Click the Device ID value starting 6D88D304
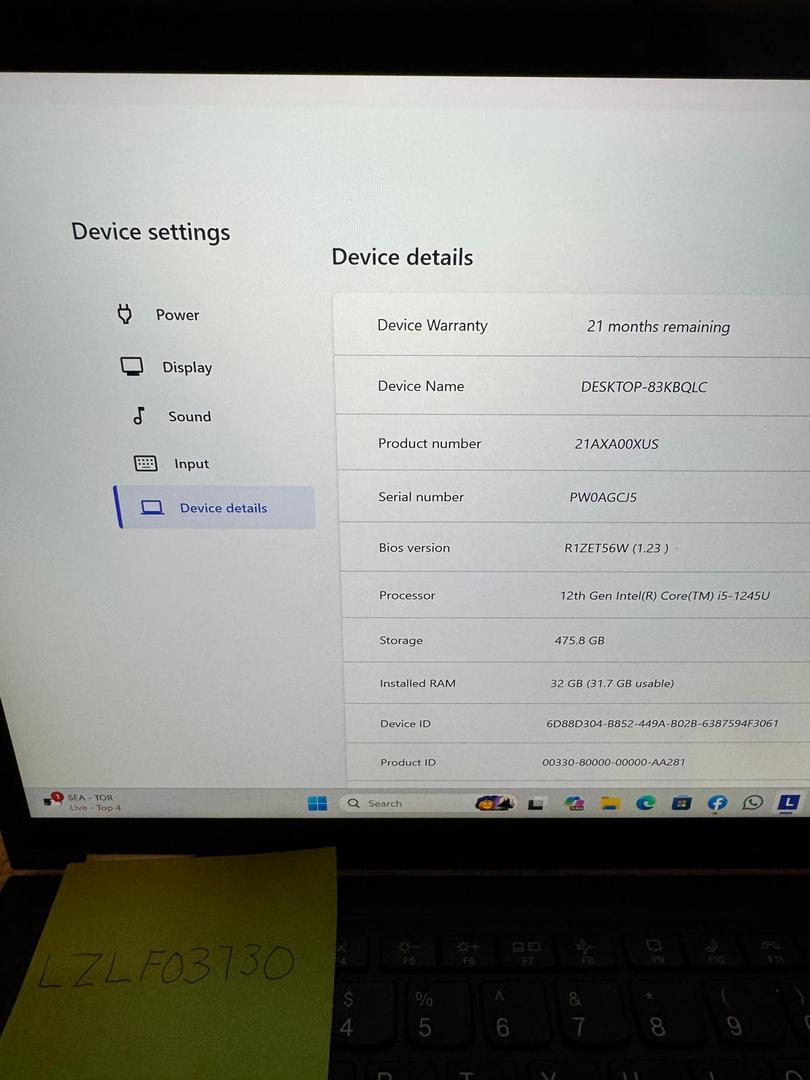 pos(662,723)
